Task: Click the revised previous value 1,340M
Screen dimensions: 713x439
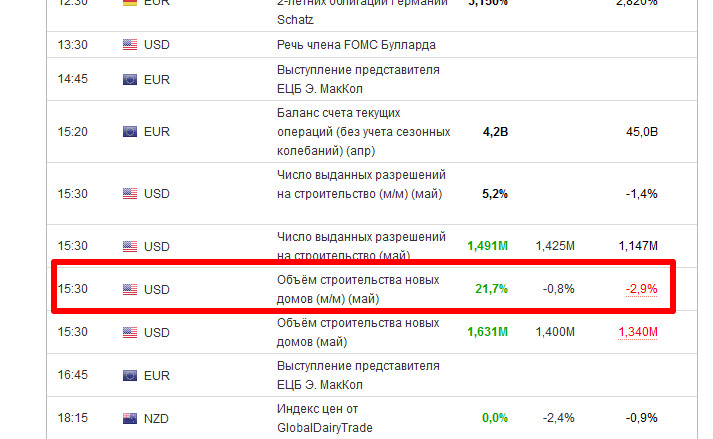Action: [637, 331]
